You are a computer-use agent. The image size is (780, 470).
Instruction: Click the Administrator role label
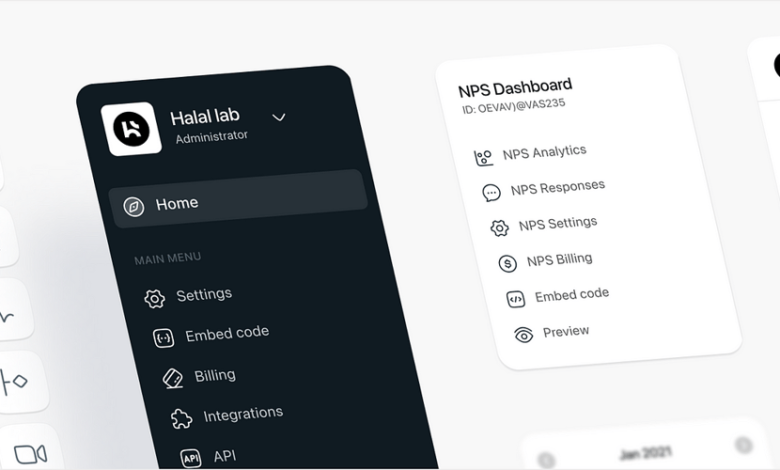tap(211, 137)
